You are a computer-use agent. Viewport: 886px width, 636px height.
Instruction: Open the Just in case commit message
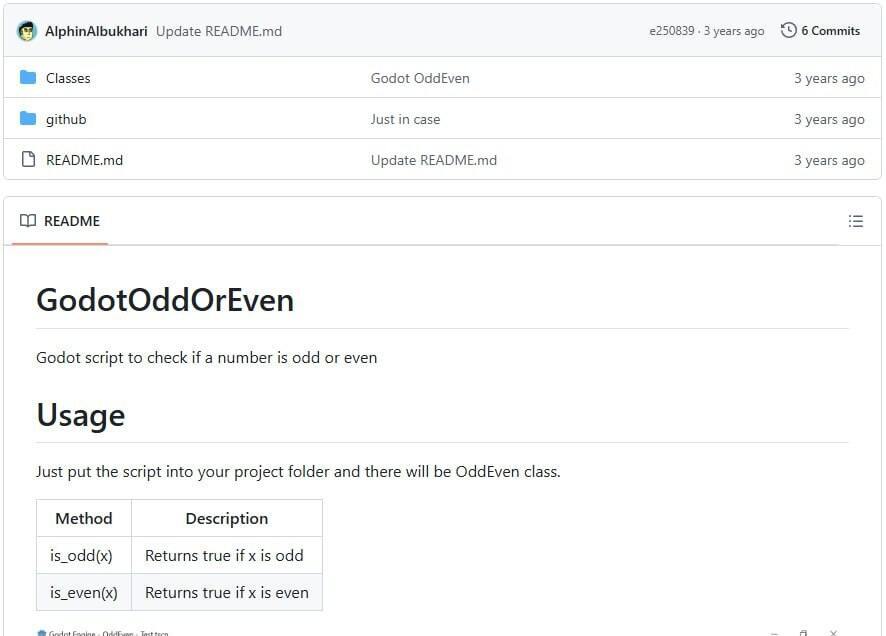405,119
